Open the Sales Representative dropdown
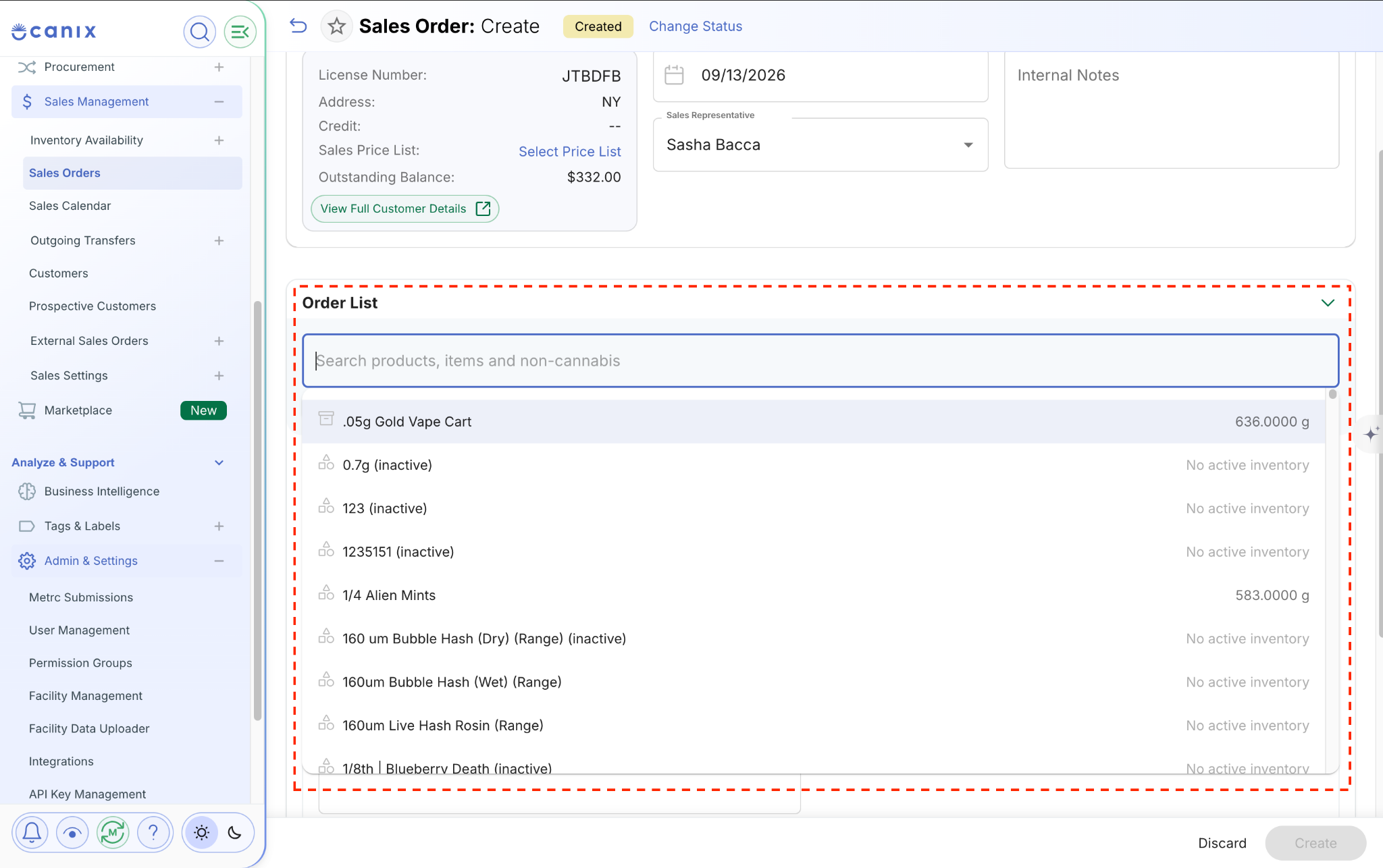1383x868 pixels. point(820,144)
